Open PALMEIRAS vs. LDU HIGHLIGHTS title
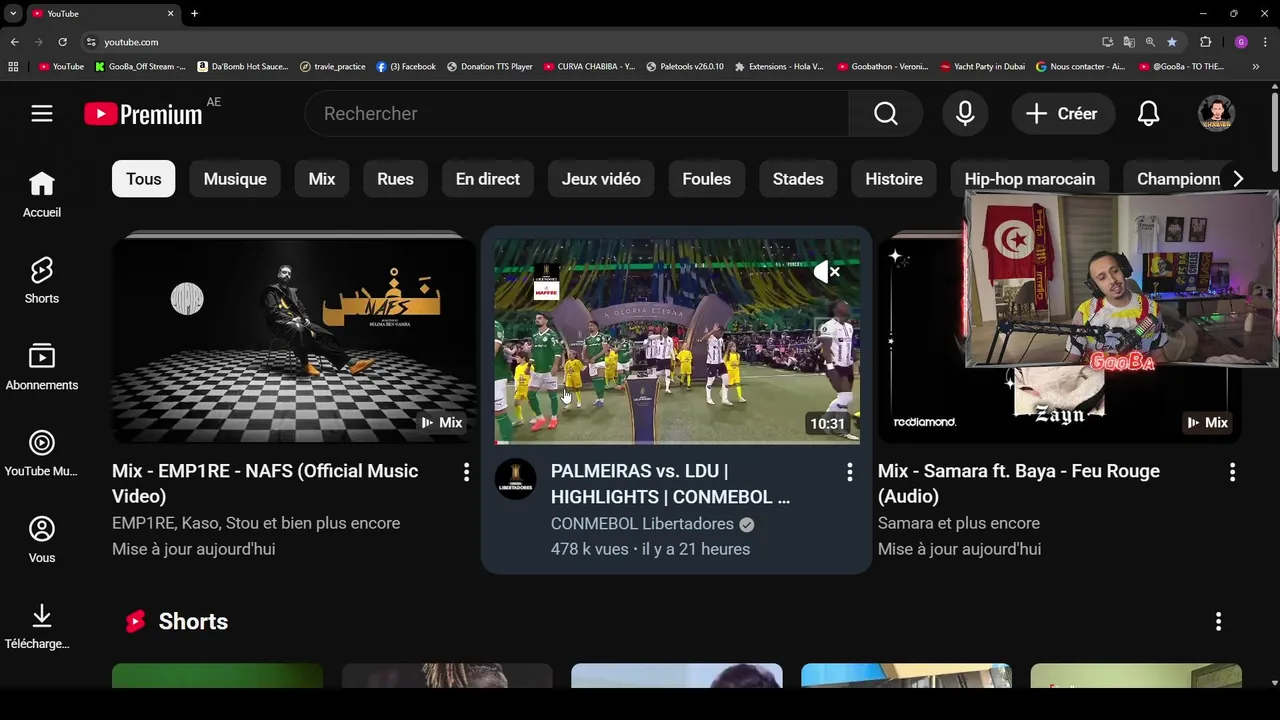Screen dimensions: 1280x720 670,483
